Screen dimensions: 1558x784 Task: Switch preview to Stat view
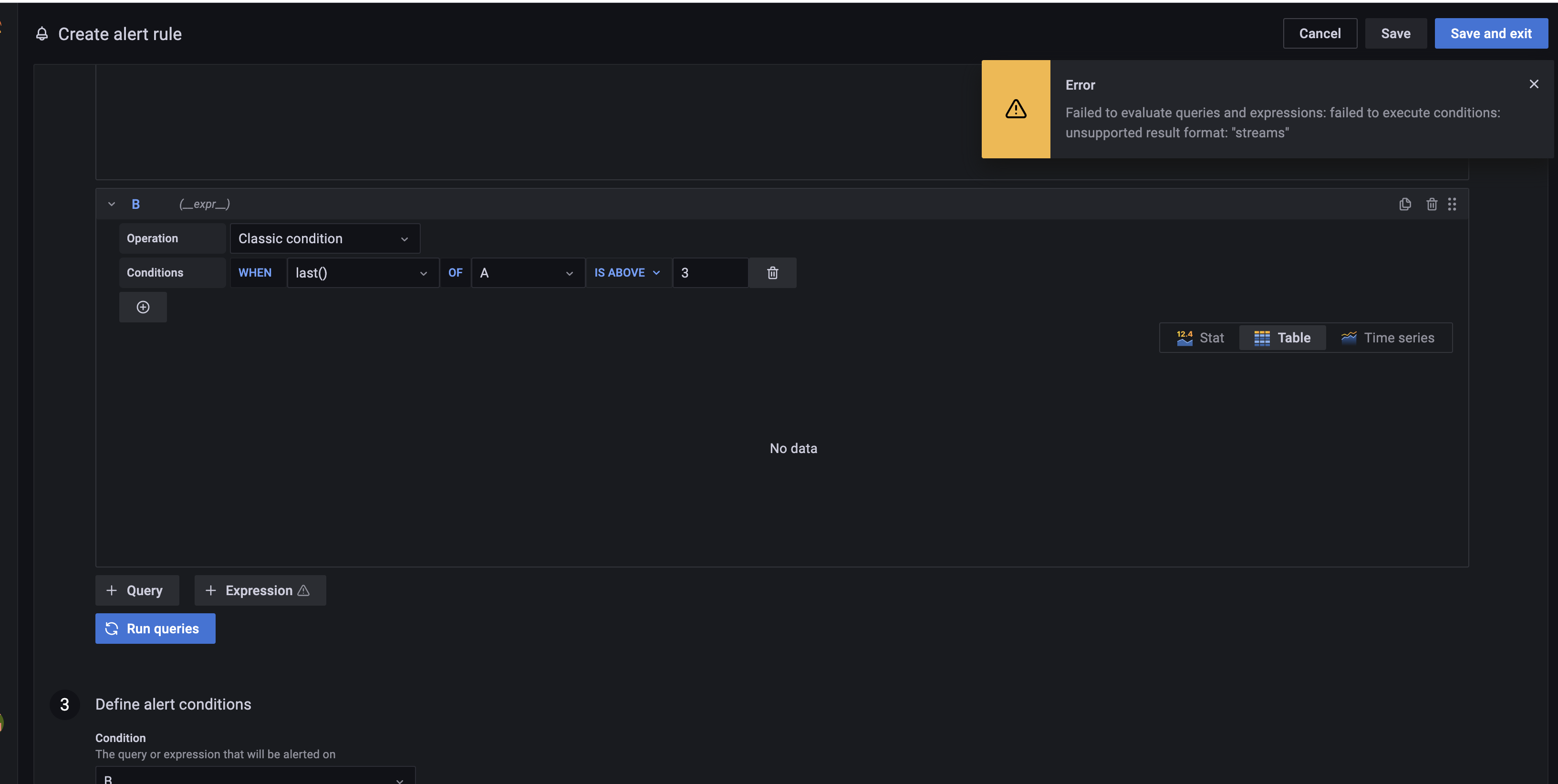[x=1200, y=337]
